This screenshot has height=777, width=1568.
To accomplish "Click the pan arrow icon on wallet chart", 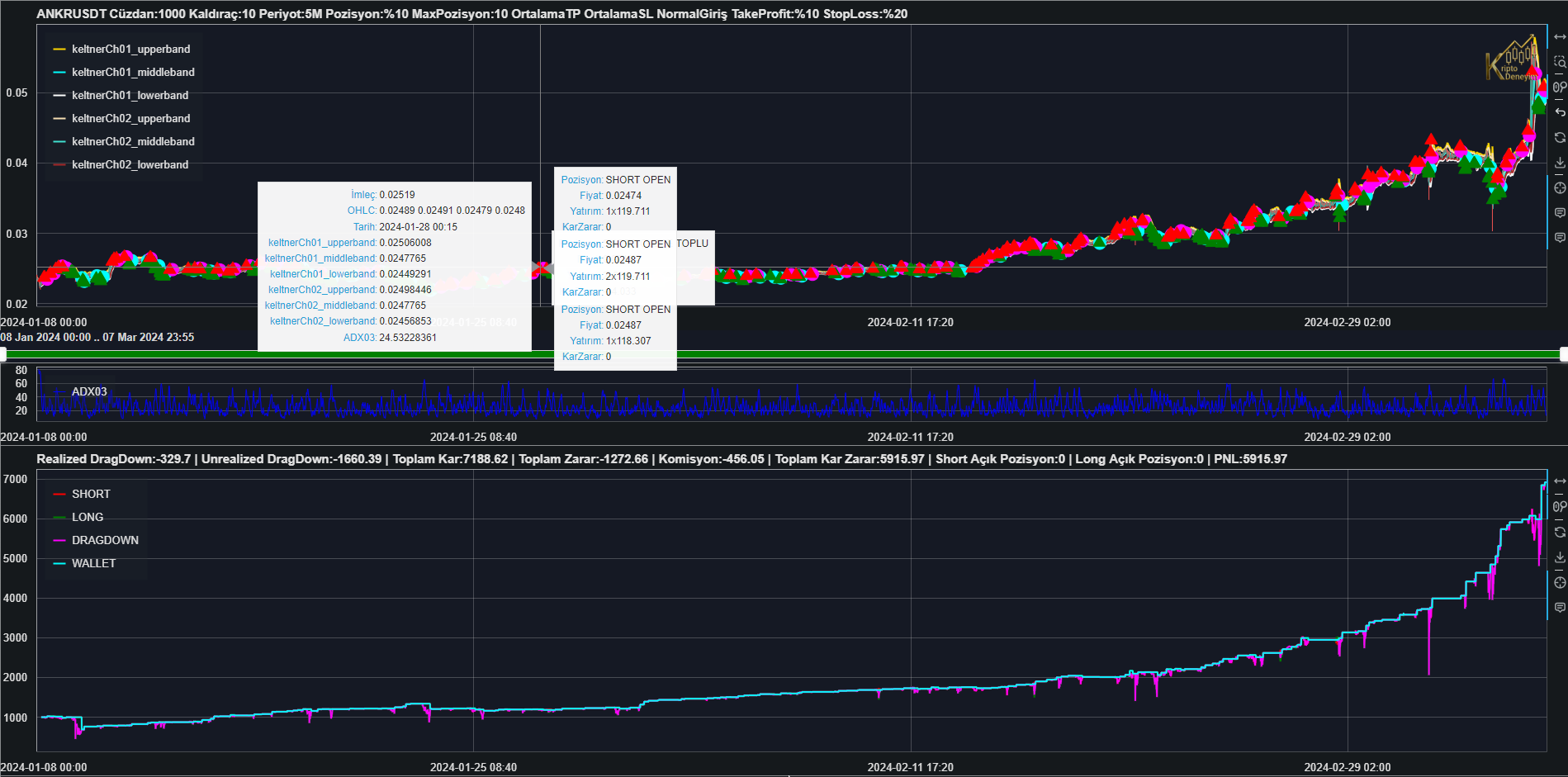I will pos(1559,481).
